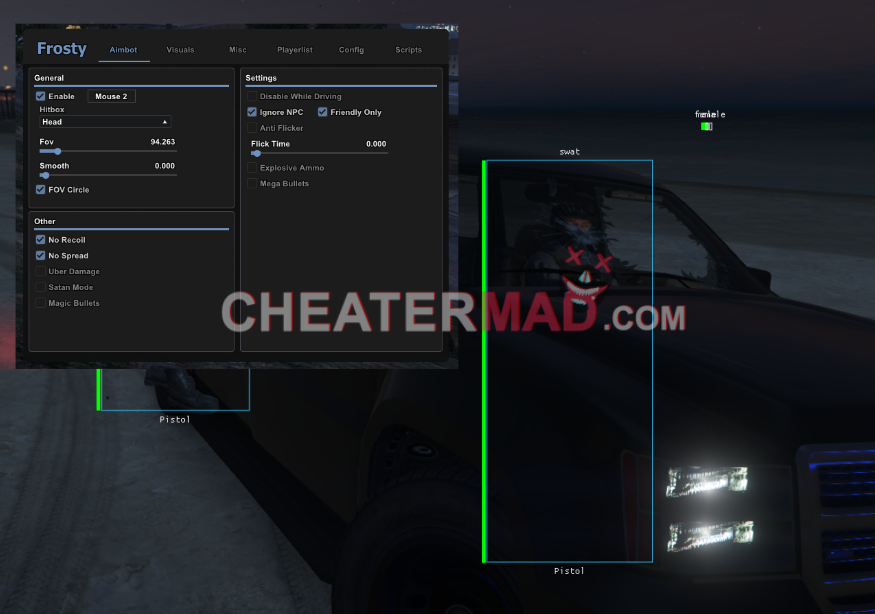This screenshot has height=614, width=875.
Task: Enable Anti Flicker checkbox
Action: point(252,128)
